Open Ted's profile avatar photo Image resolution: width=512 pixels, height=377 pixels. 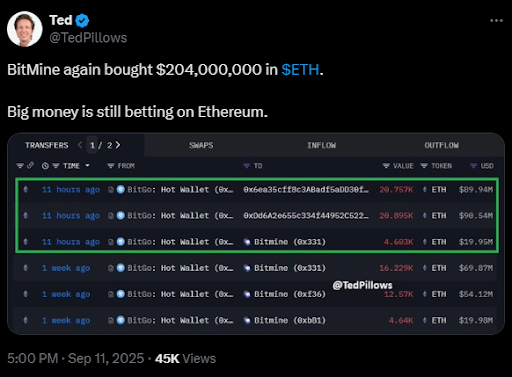(25, 29)
